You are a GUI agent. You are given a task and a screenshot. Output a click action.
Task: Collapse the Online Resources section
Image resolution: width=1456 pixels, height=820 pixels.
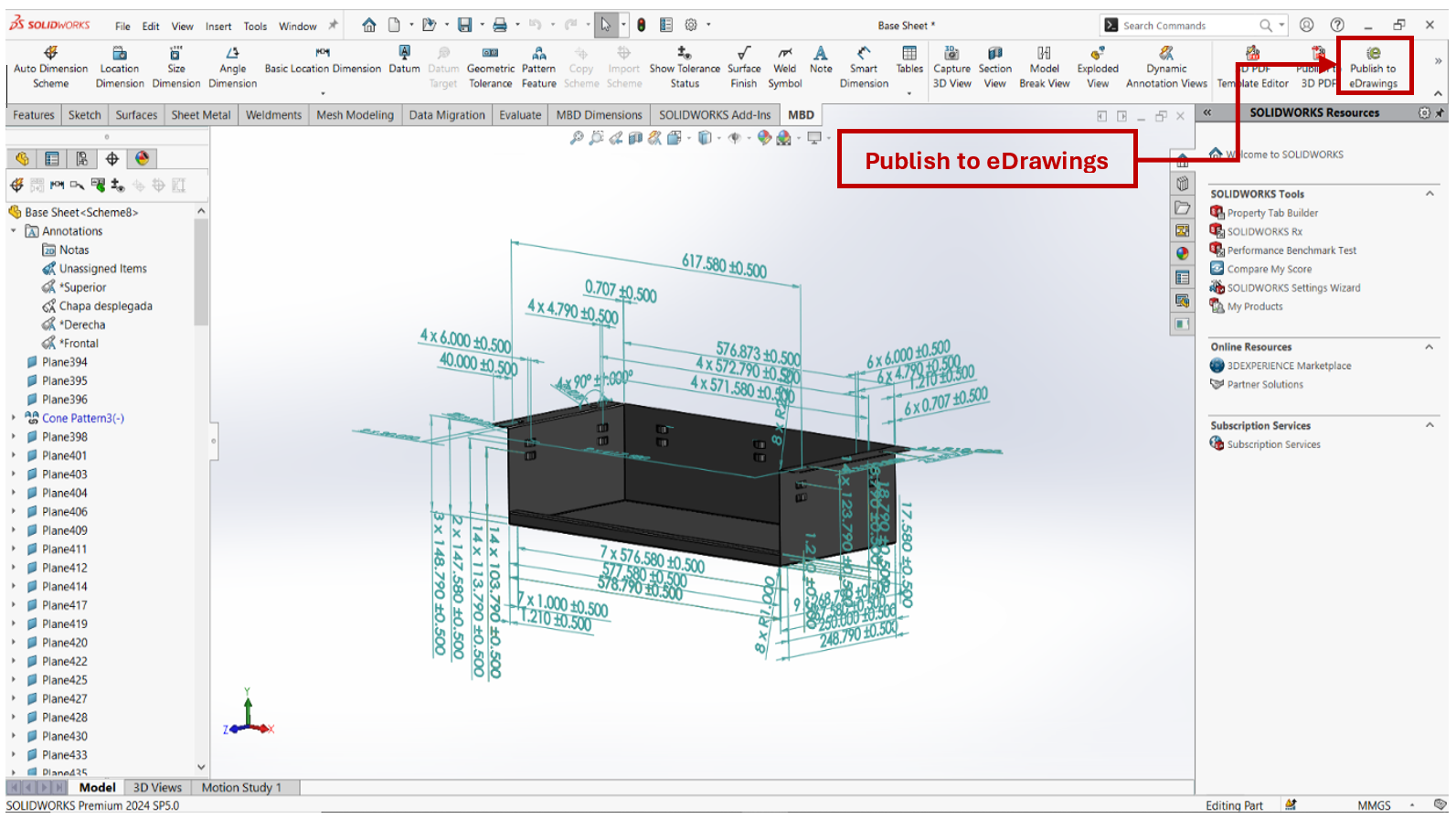point(1429,346)
